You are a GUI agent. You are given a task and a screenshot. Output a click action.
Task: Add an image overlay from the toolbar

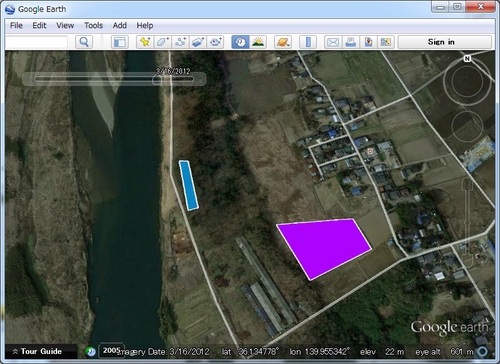[x=198, y=42]
